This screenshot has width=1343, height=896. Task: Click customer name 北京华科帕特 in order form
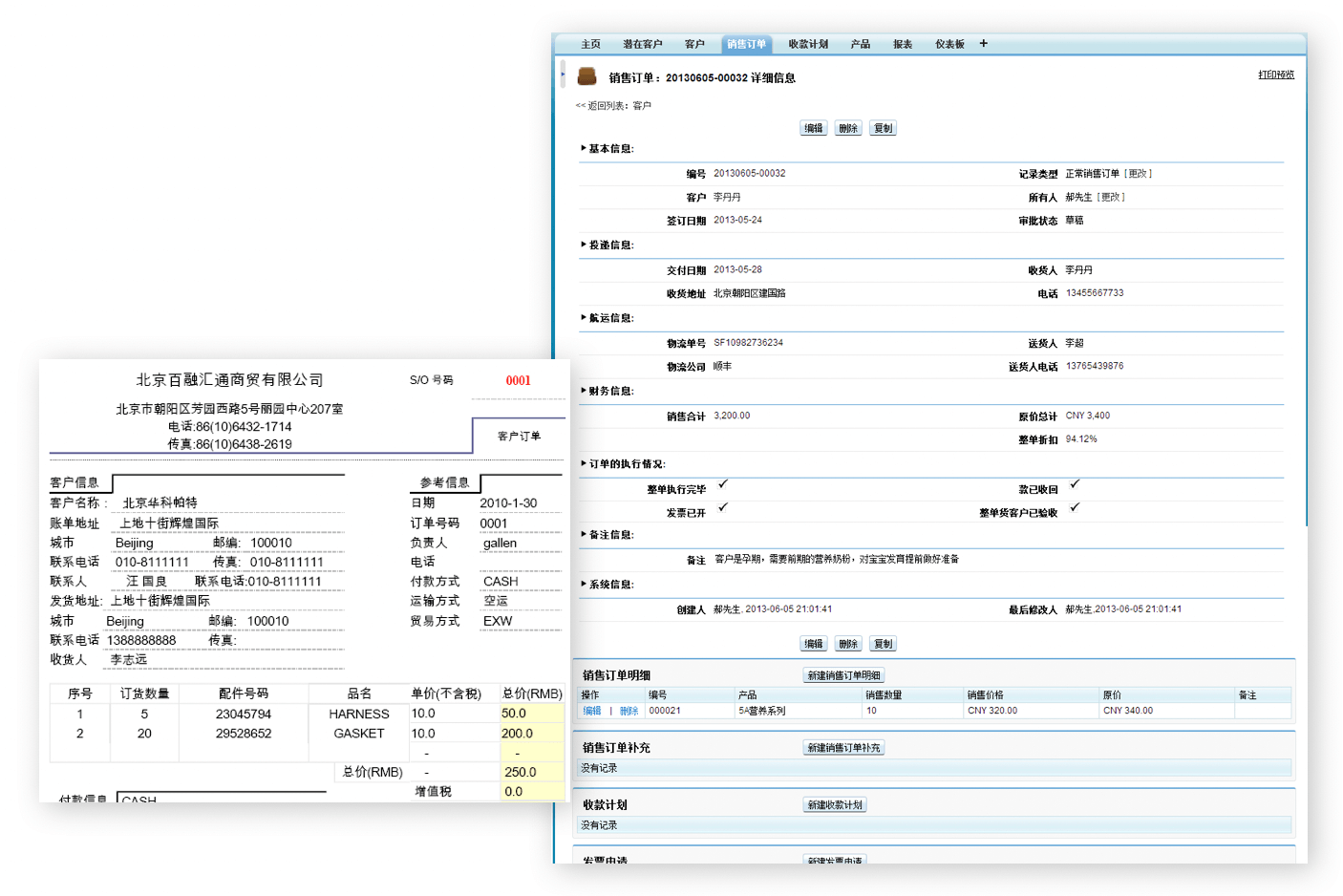(160, 502)
